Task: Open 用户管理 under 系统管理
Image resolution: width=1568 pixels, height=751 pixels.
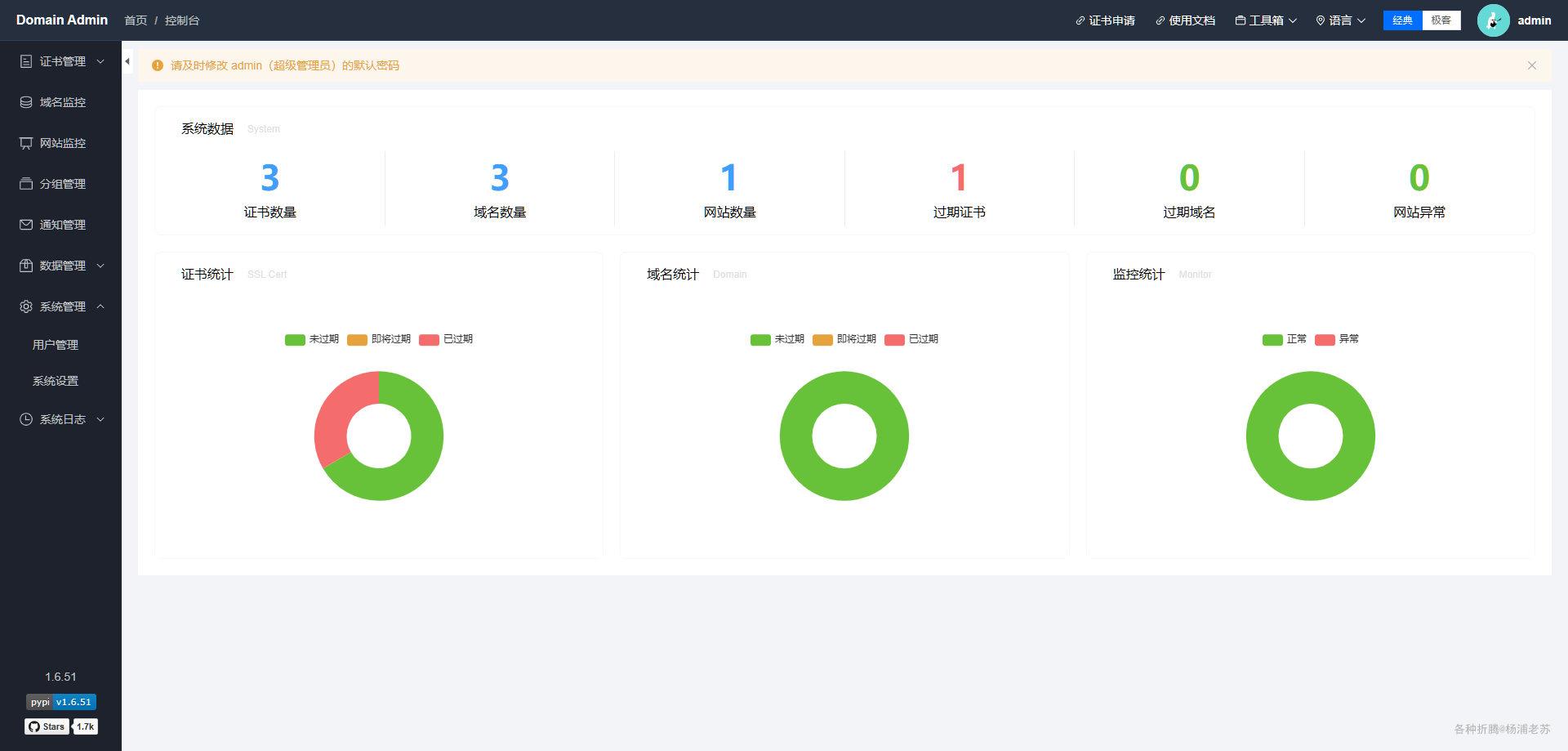Action: pos(56,345)
